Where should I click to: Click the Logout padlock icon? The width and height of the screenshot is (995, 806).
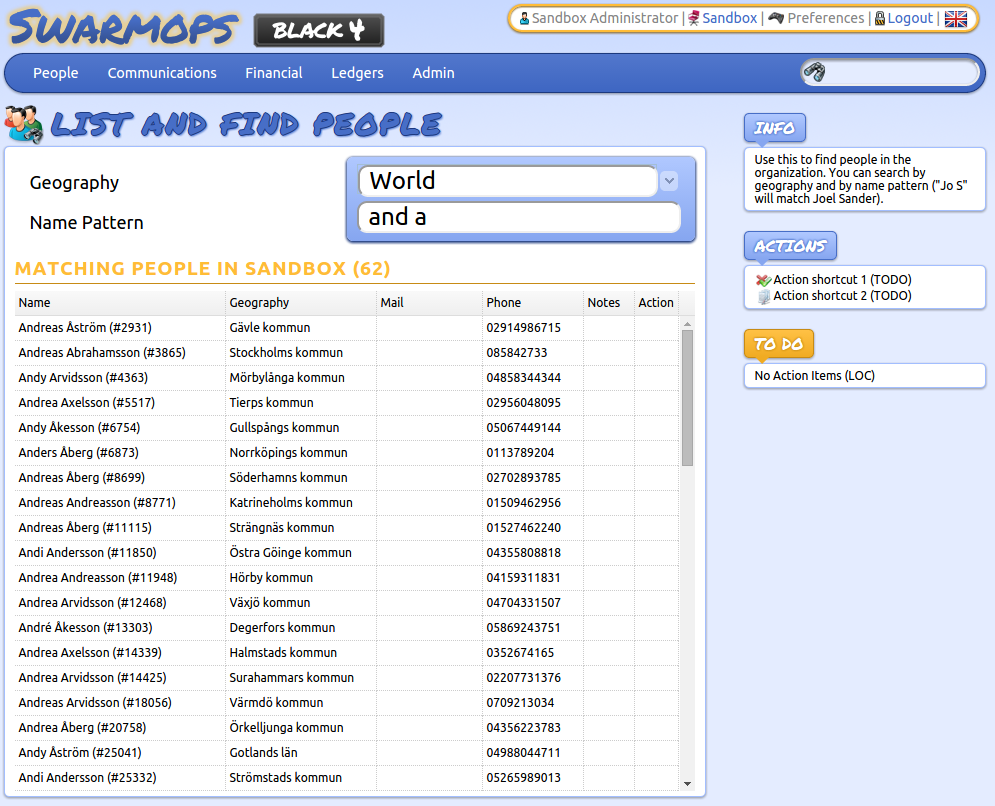[x=880, y=18]
